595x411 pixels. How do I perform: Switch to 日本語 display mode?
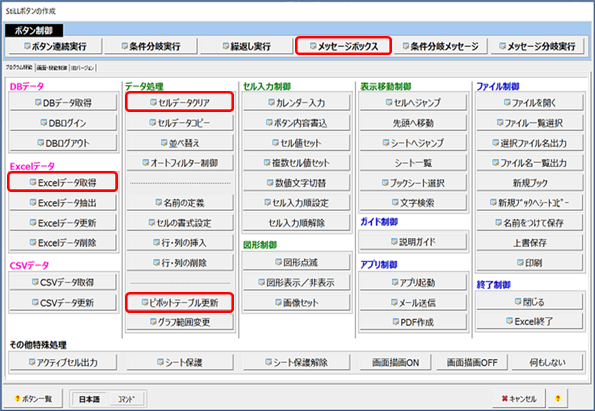coord(89,399)
